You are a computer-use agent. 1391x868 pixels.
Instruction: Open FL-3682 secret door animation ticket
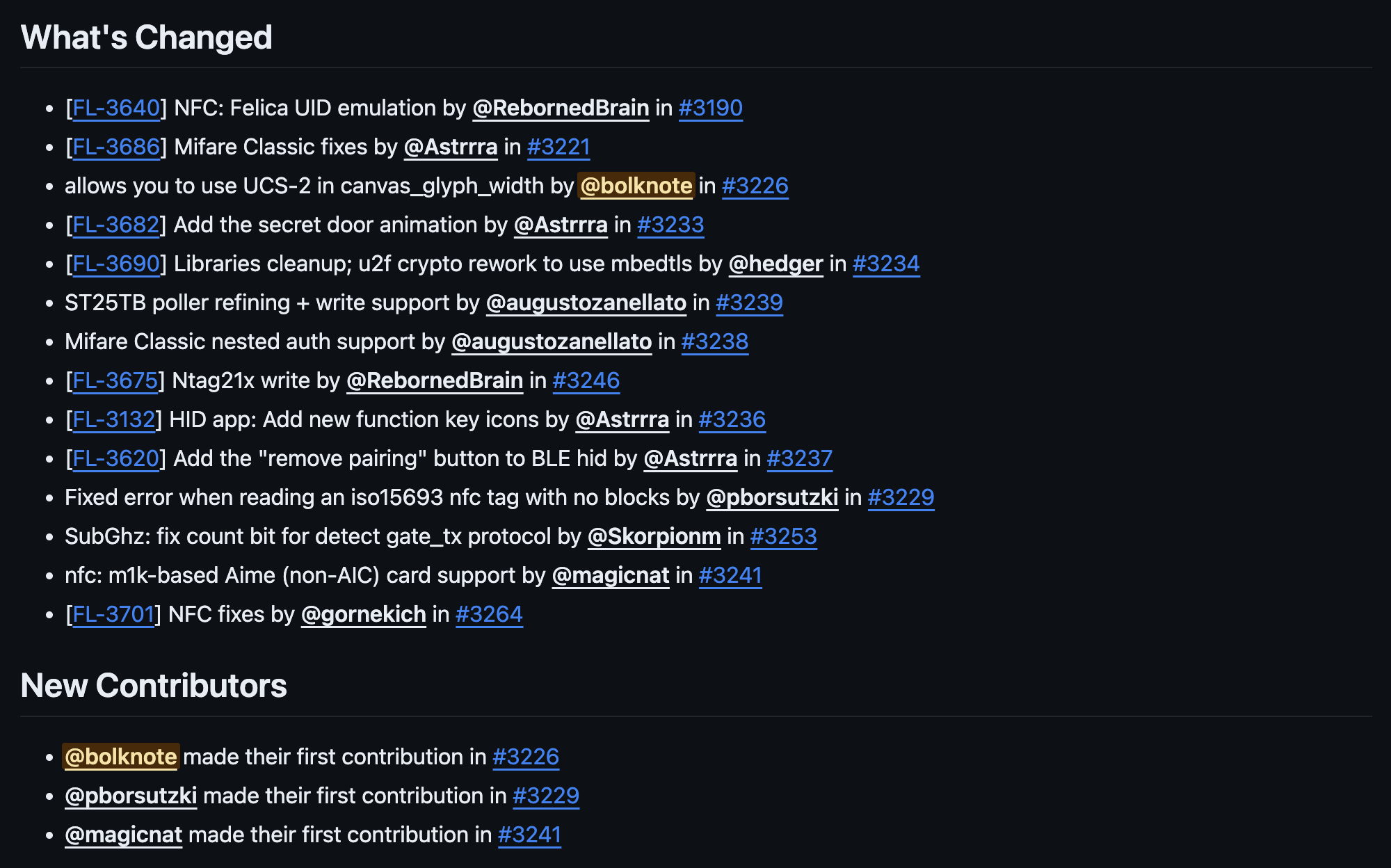(116, 225)
